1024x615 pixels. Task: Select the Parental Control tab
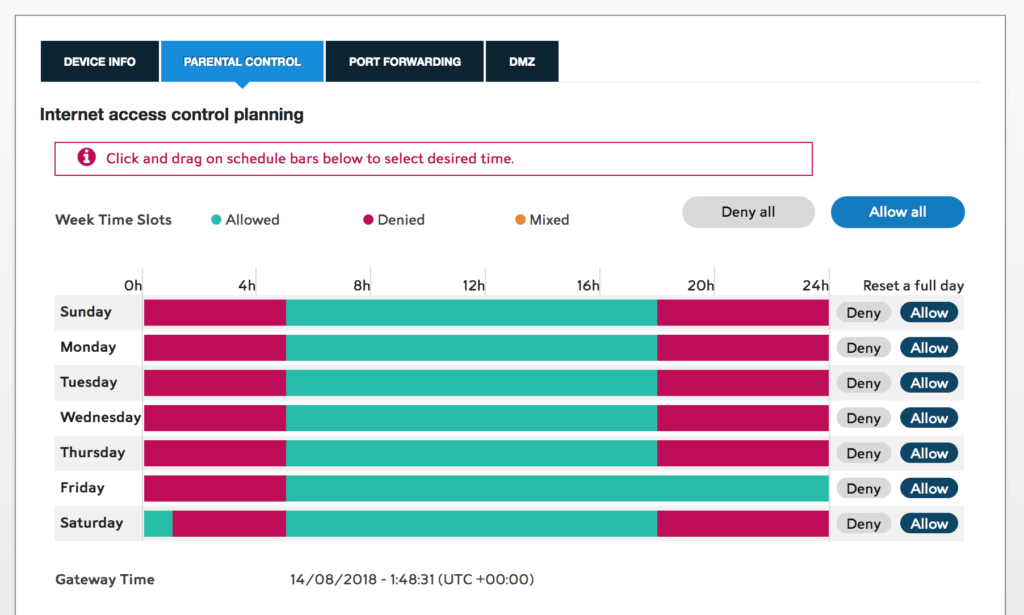click(x=242, y=62)
